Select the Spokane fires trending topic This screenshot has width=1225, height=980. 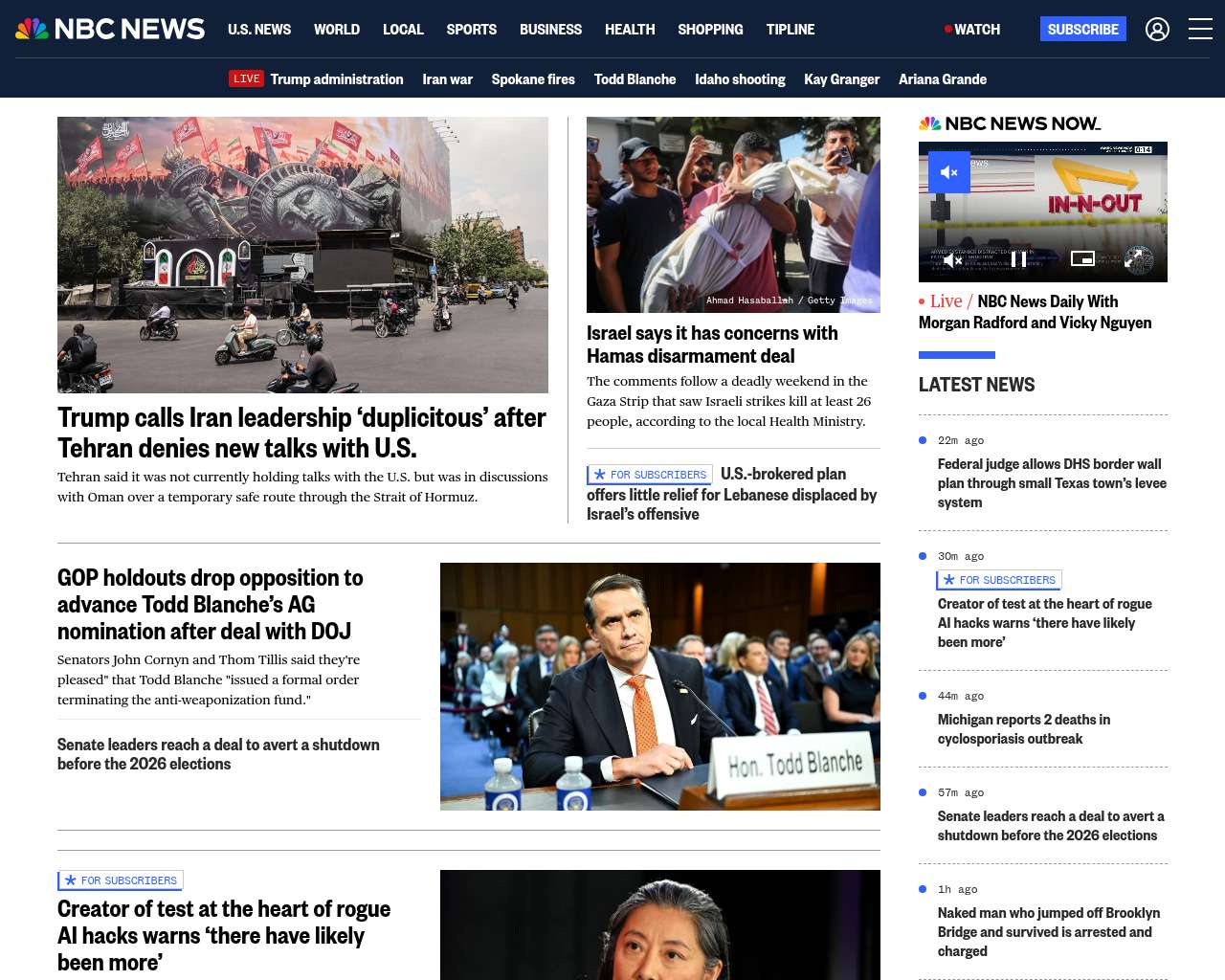533,79
